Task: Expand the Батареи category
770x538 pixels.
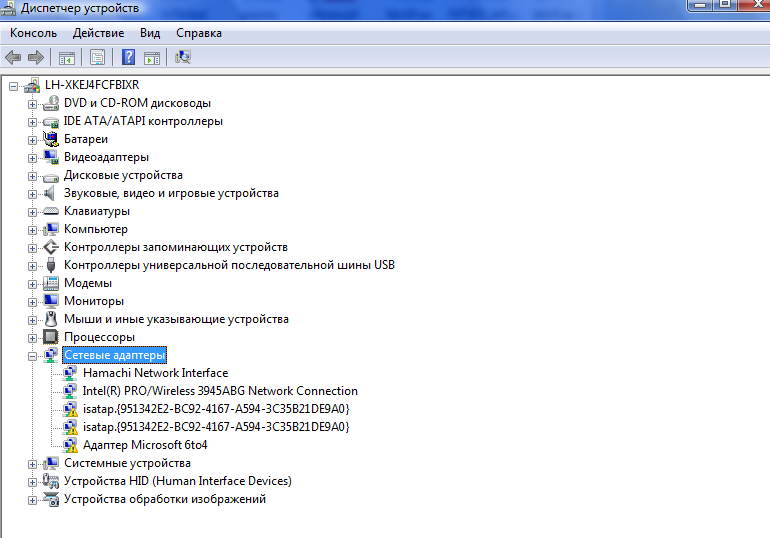Action: click(32, 140)
